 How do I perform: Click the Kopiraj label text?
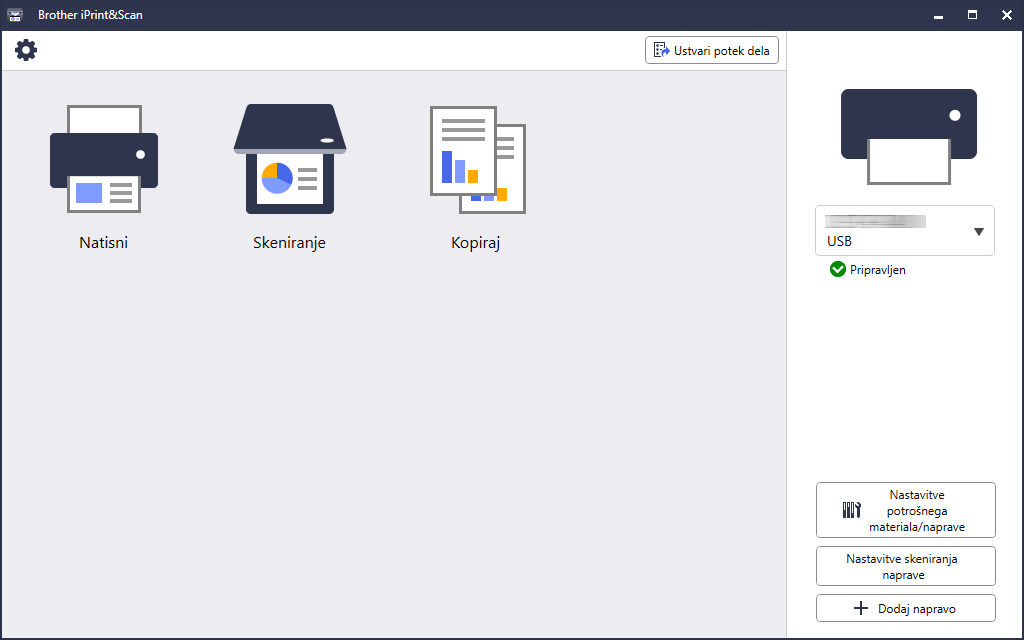coord(475,243)
